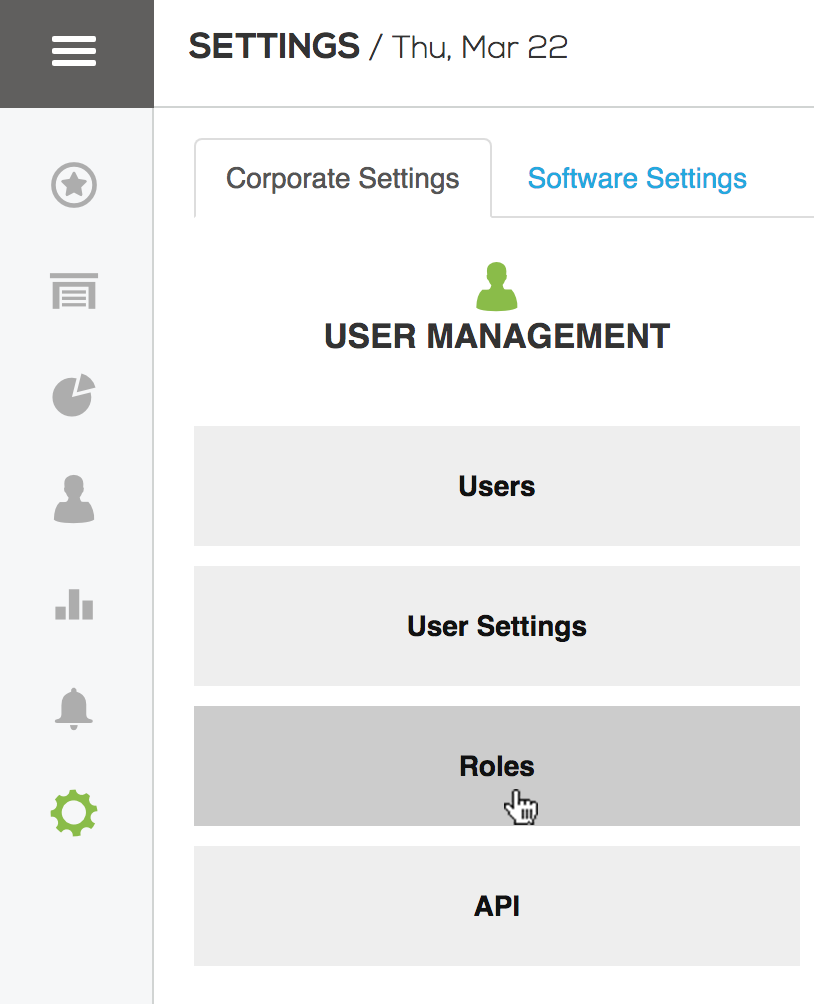Click the green User Management person icon
The width and height of the screenshot is (814, 1004).
point(496,286)
